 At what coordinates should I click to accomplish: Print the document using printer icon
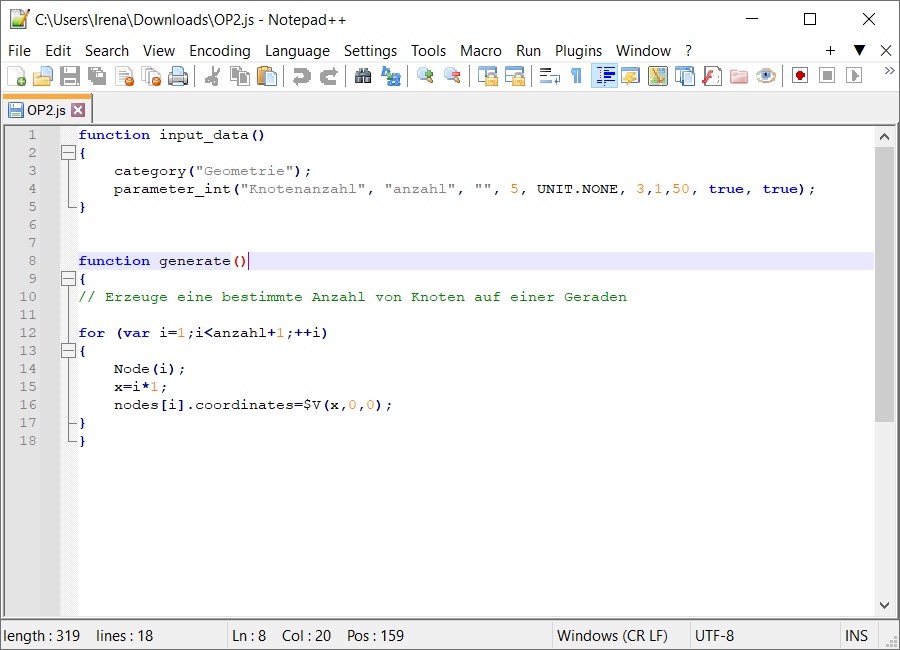pos(178,76)
